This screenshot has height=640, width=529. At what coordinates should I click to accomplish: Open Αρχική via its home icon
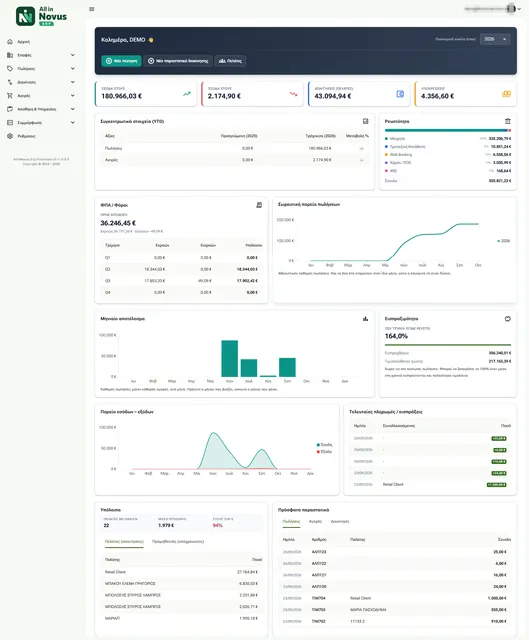pyautogui.click(x=10, y=42)
